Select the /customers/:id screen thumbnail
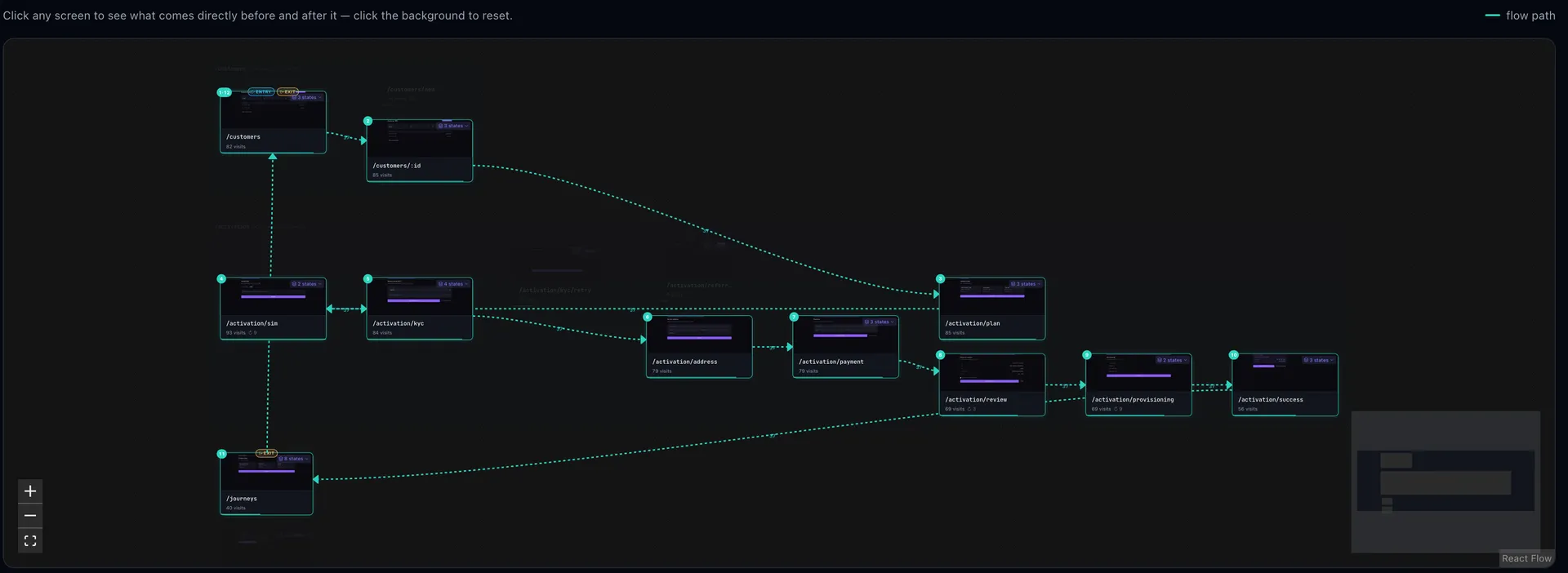Viewport: 1568px width, 573px height. click(420, 139)
